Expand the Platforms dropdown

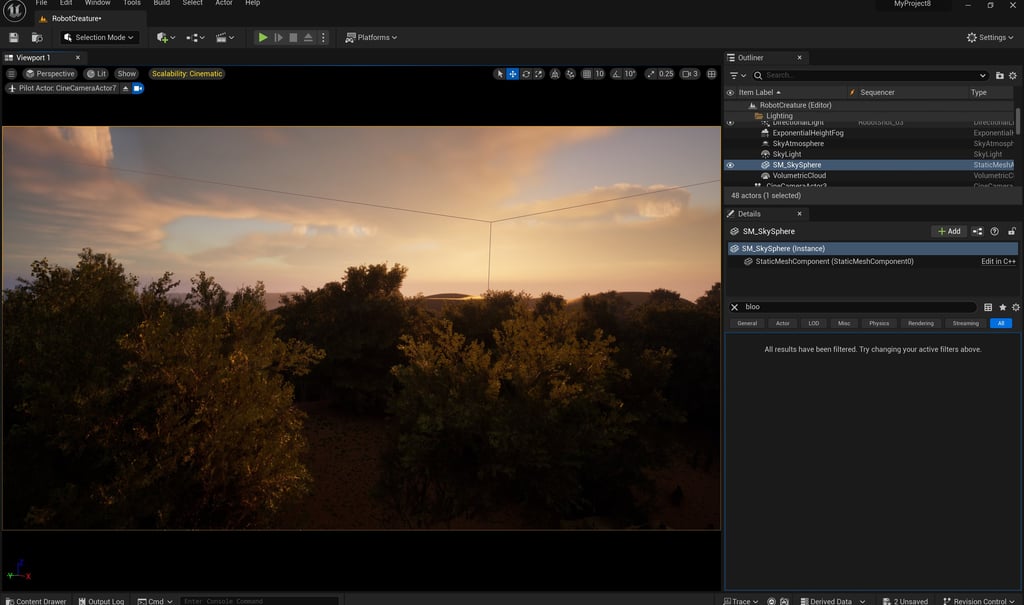pos(371,37)
